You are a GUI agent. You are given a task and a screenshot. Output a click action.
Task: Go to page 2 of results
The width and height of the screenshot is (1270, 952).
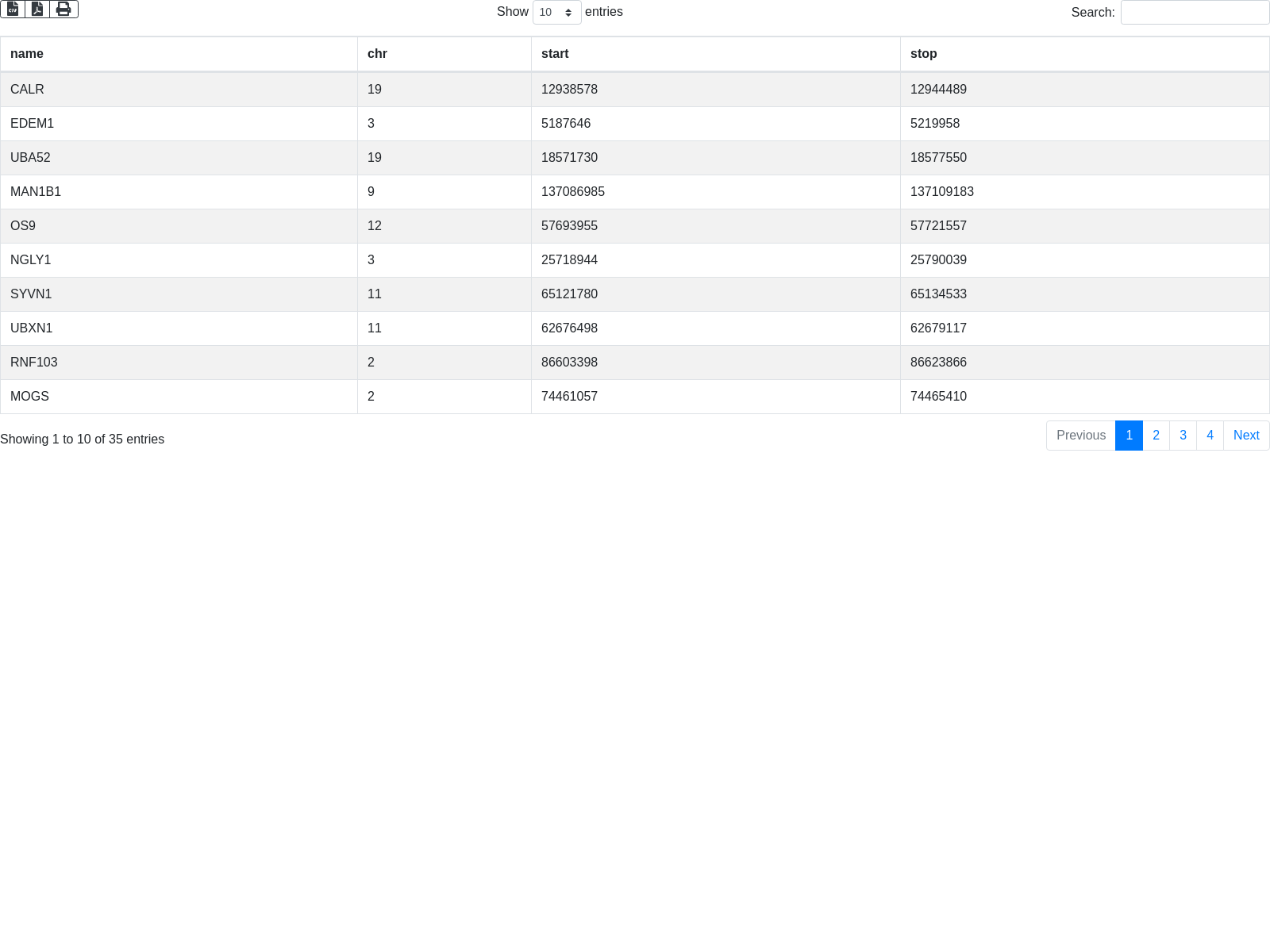(x=1156, y=436)
